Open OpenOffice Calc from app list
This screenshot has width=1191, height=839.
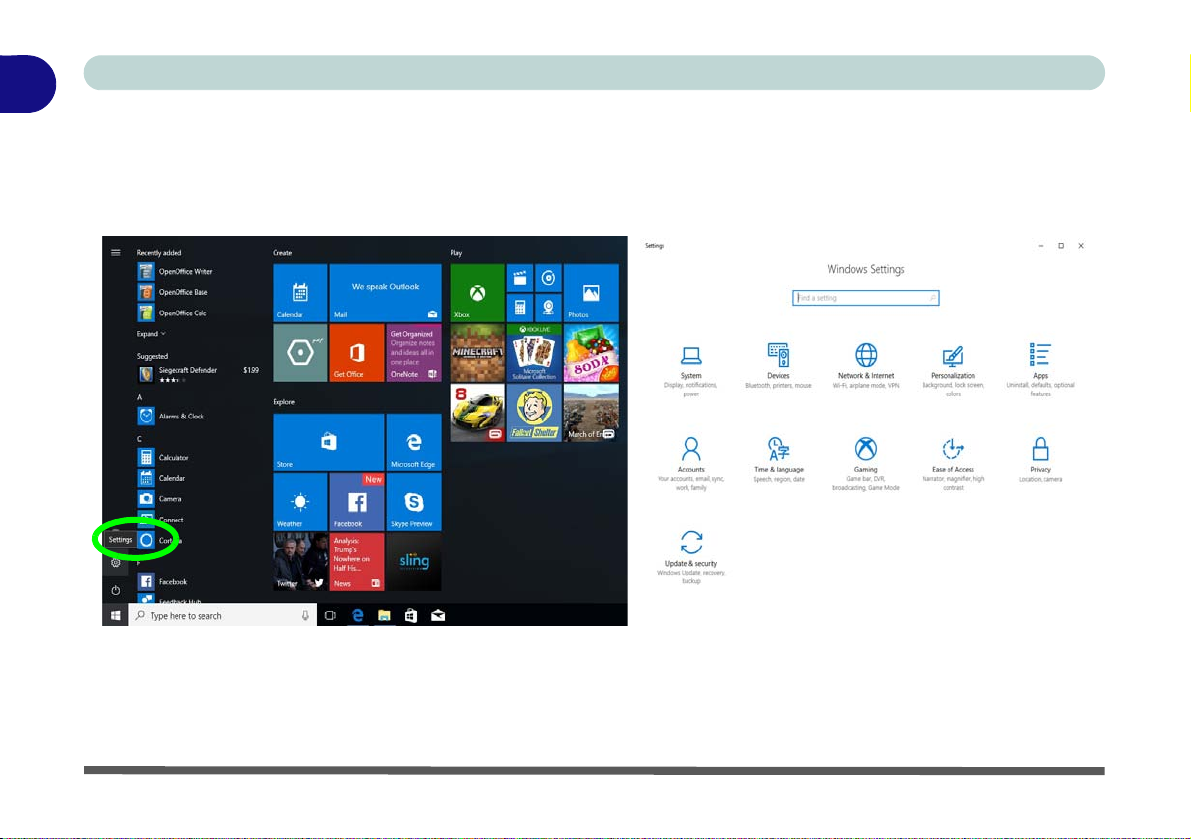pos(172,312)
